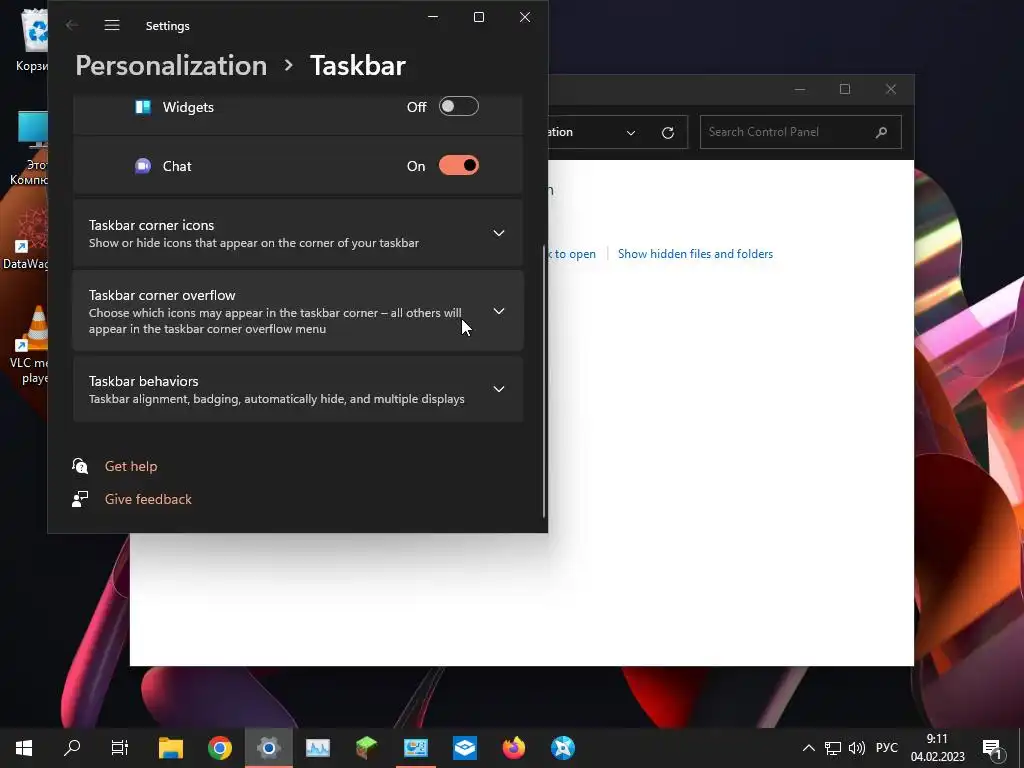Click the Control Panel taskbar icon
This screenshot has height=768, width=1024.
pyautogui.click(x=416, y=748)
